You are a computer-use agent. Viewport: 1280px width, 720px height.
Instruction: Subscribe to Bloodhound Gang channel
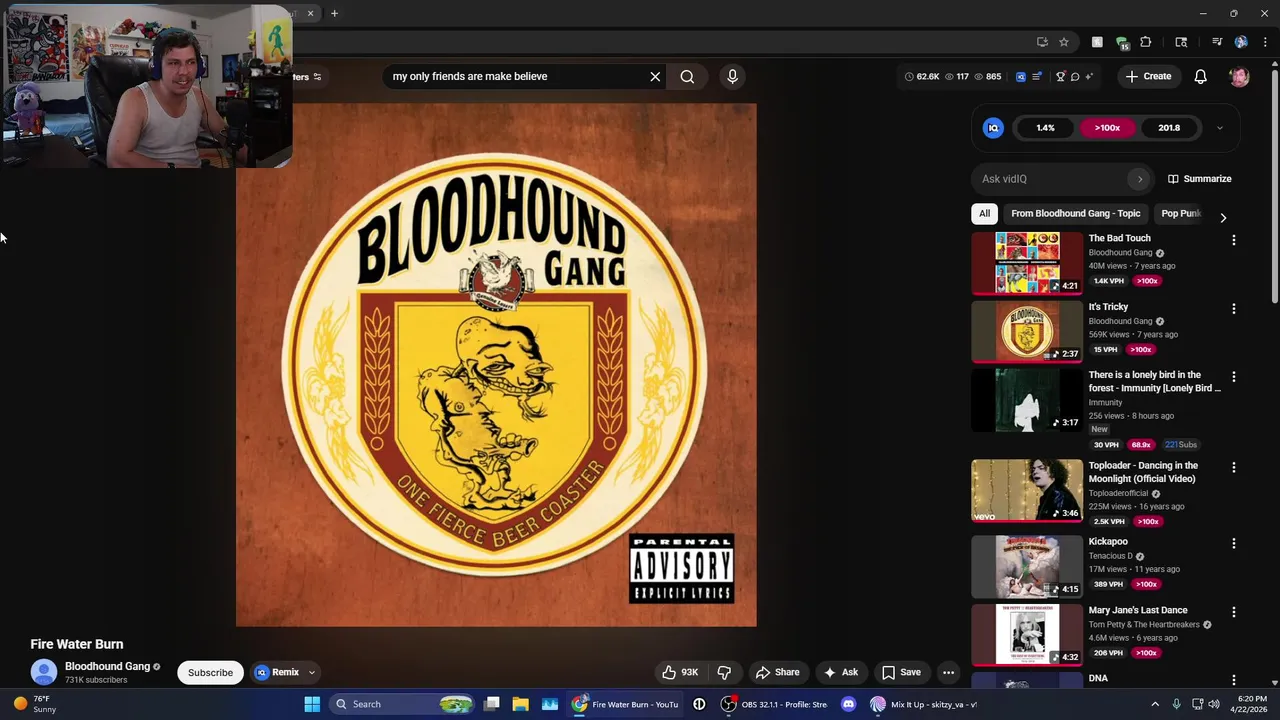tap(210, 672)
